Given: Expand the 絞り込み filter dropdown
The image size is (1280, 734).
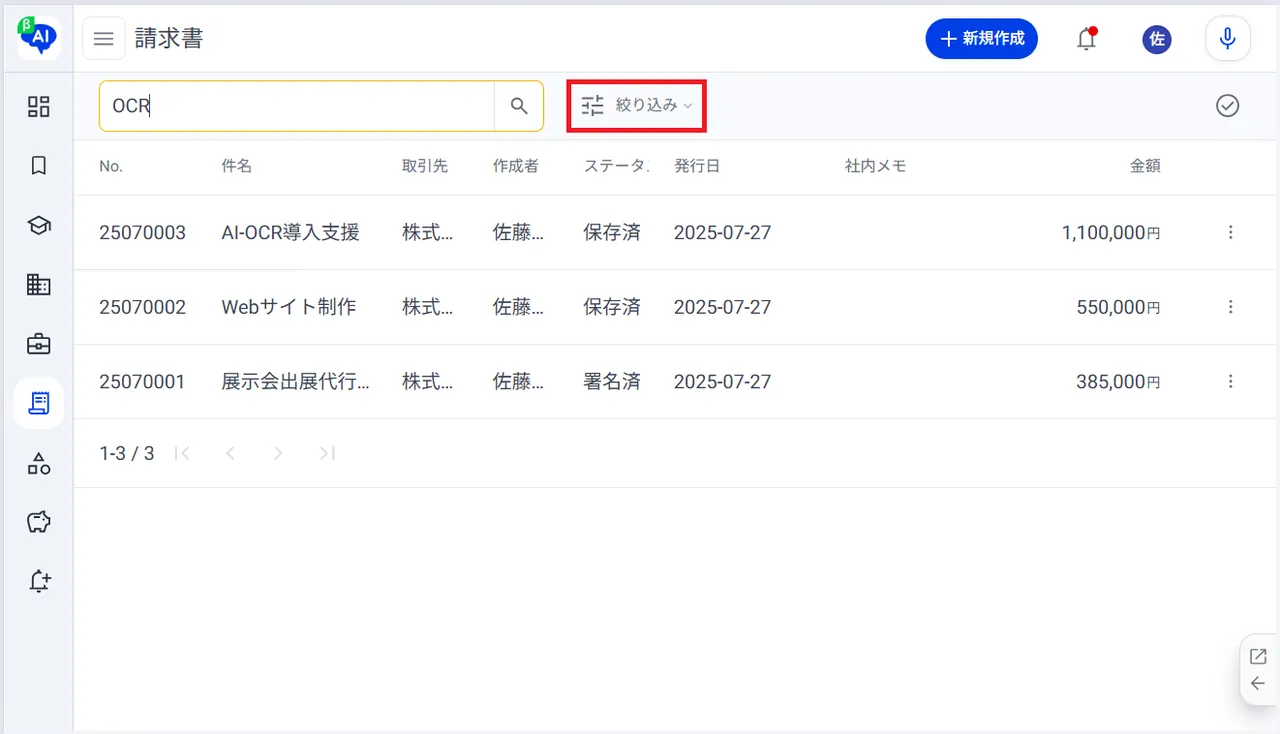Looking at the screenshot, I should coord(638,105).
